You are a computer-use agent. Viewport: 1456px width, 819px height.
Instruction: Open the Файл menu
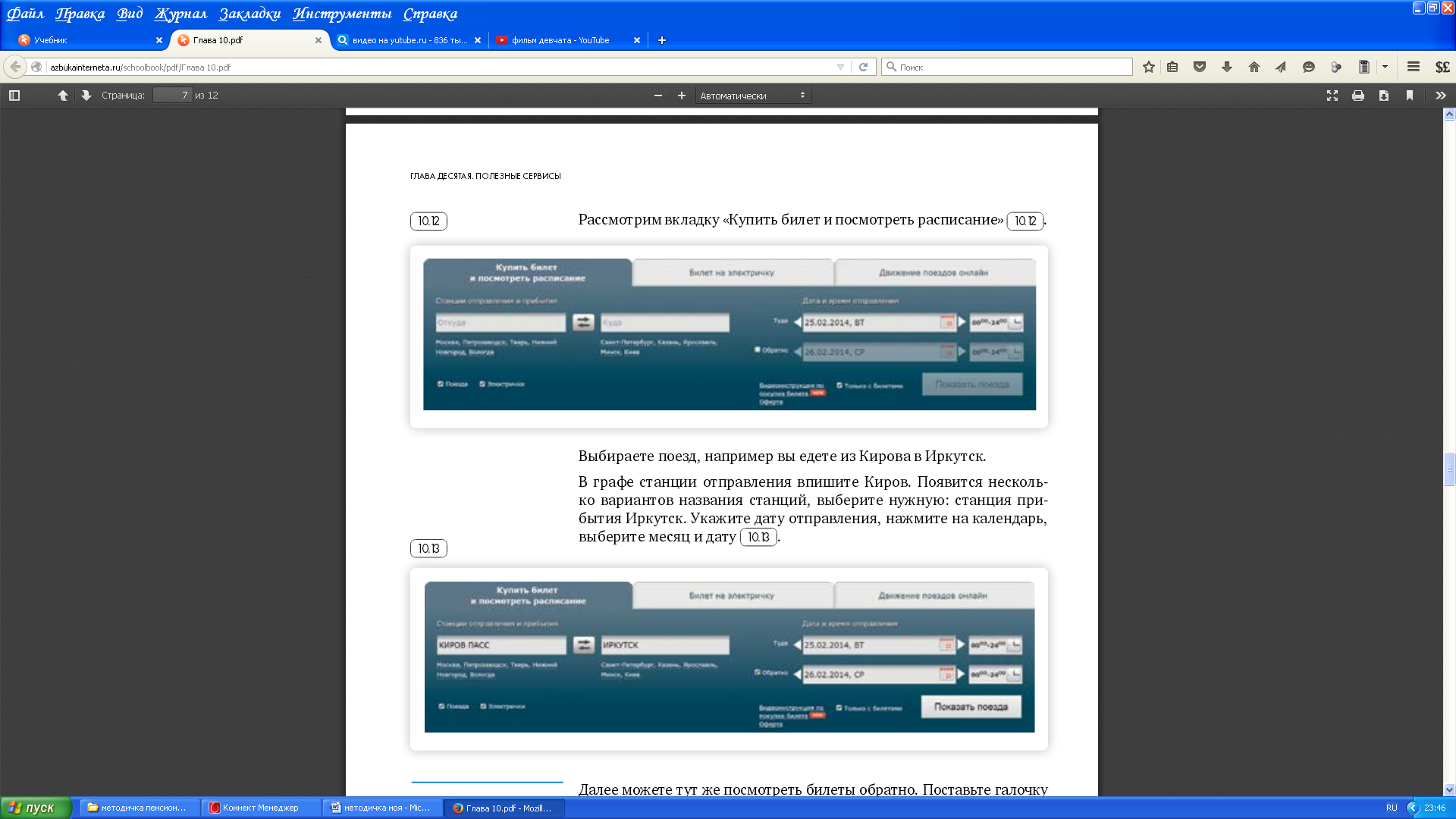tap(25, 14)
